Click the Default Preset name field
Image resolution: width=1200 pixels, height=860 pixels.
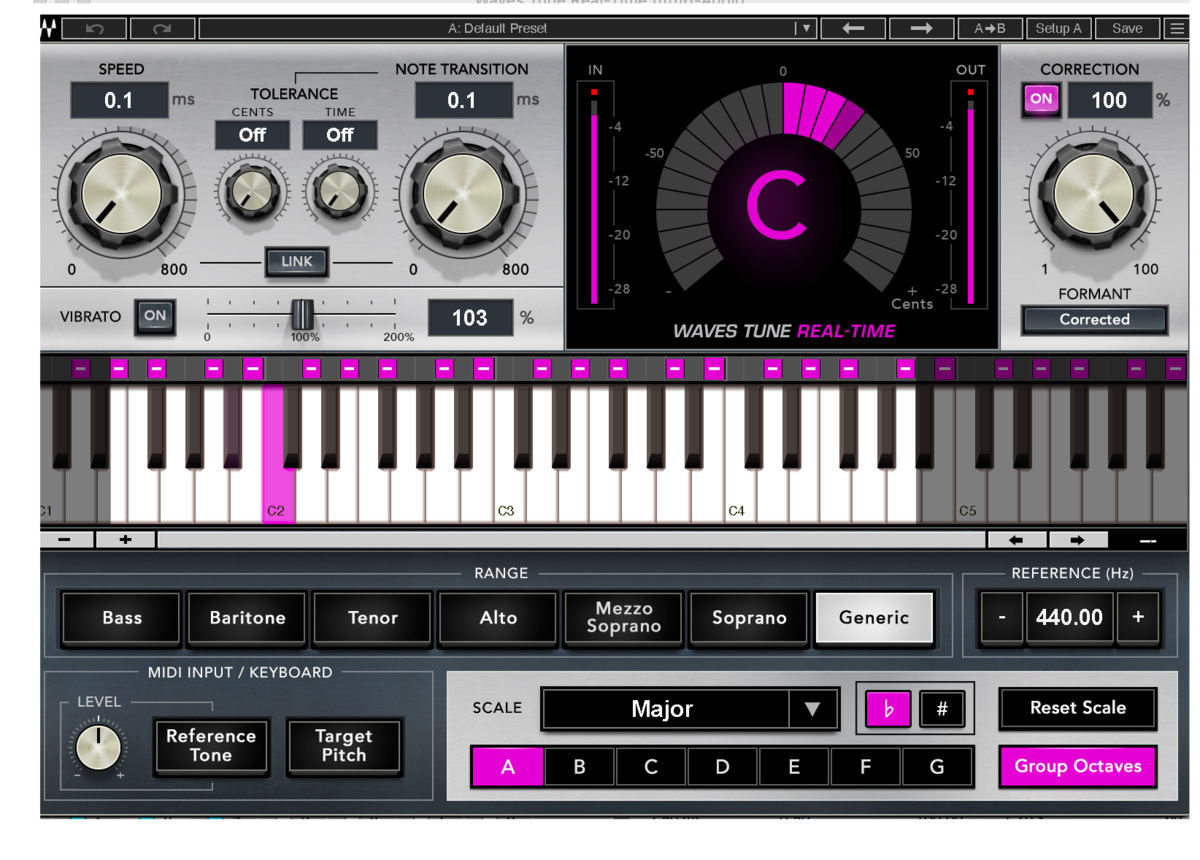pos(498,28)
